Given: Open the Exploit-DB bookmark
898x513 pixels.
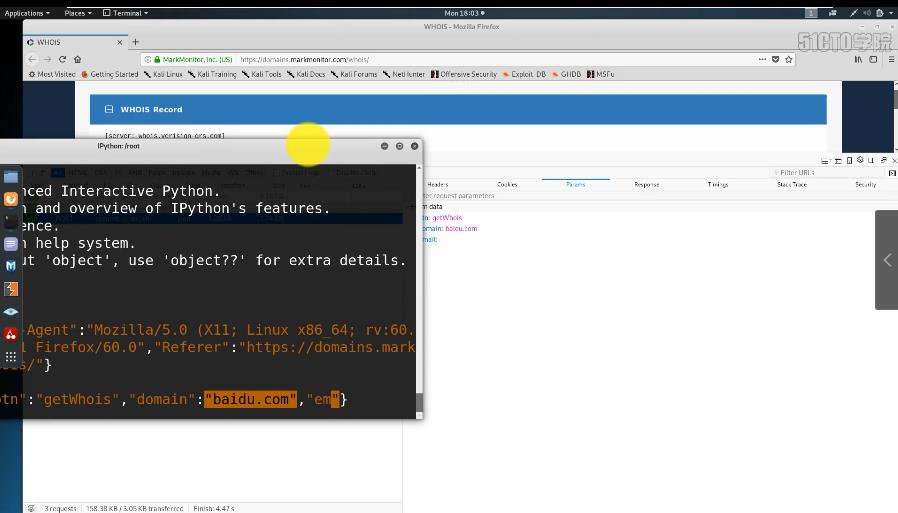Looking at the screenshot, I should coord(527,74).
